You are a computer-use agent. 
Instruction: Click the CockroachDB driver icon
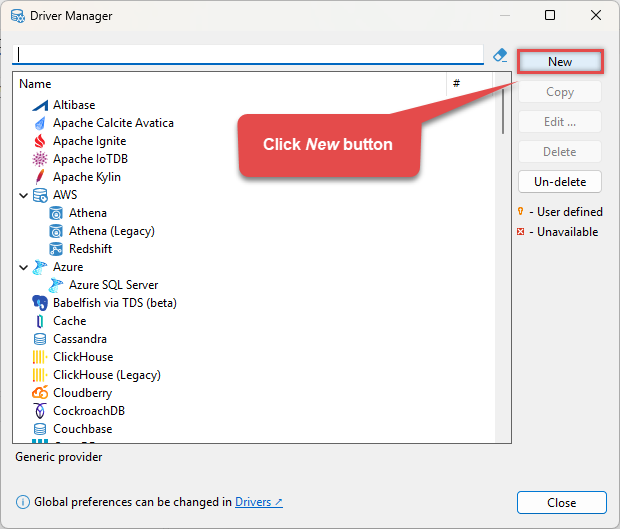tap(40, 411)
